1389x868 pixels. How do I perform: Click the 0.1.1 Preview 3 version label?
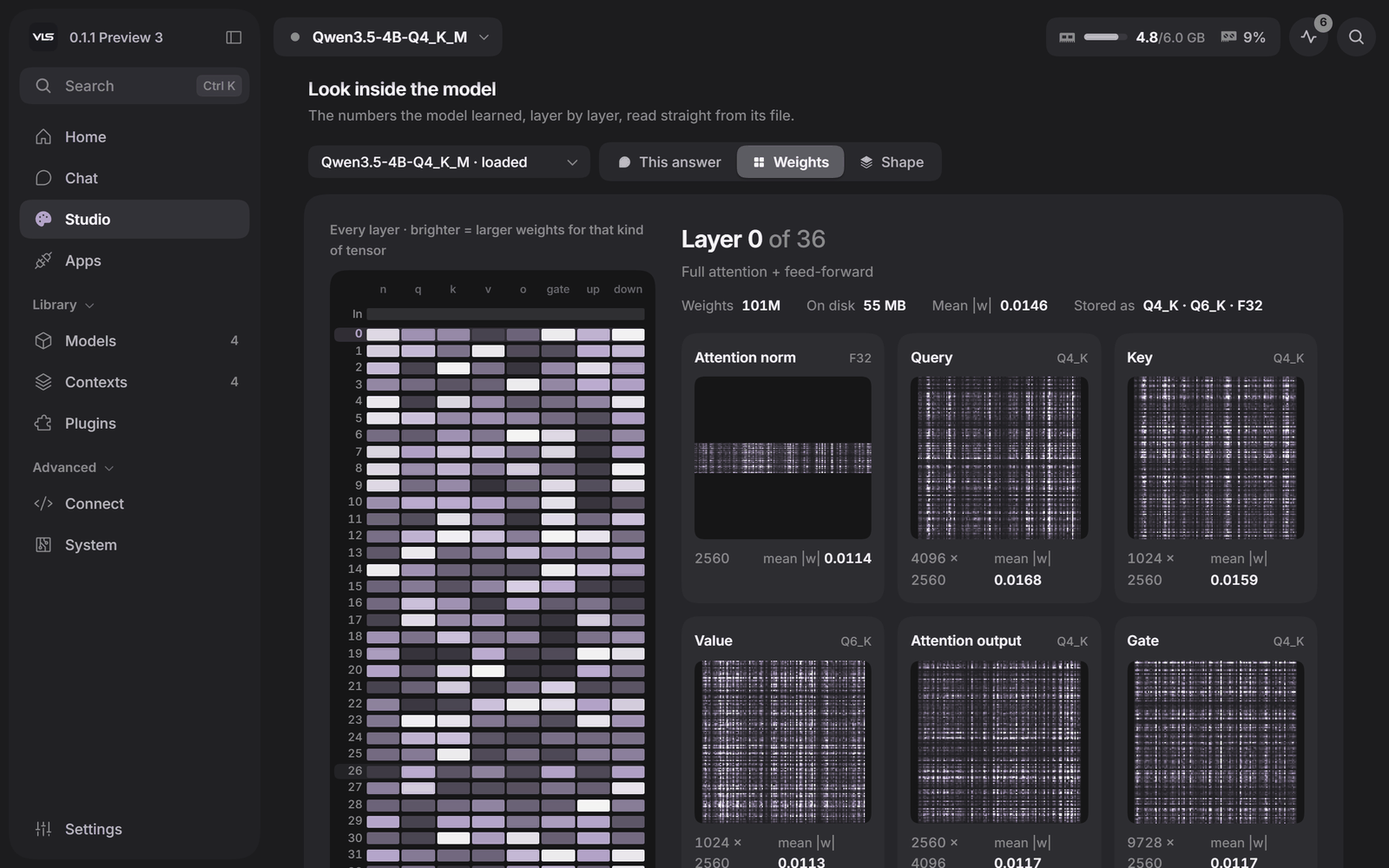coord(116,37)
